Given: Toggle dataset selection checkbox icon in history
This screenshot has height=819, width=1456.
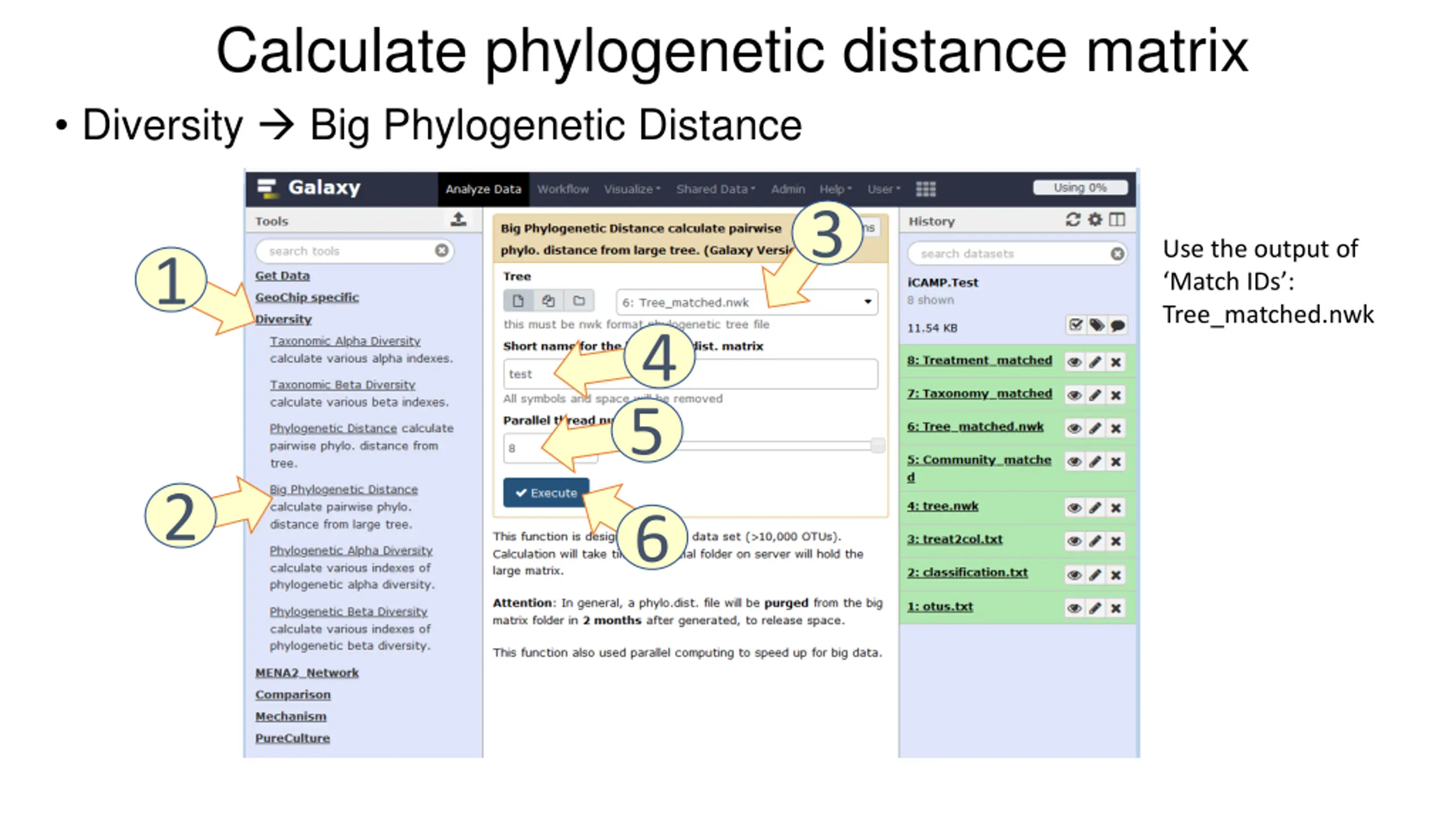Looking at the screenshot, I should click(x=1075, y=325).
